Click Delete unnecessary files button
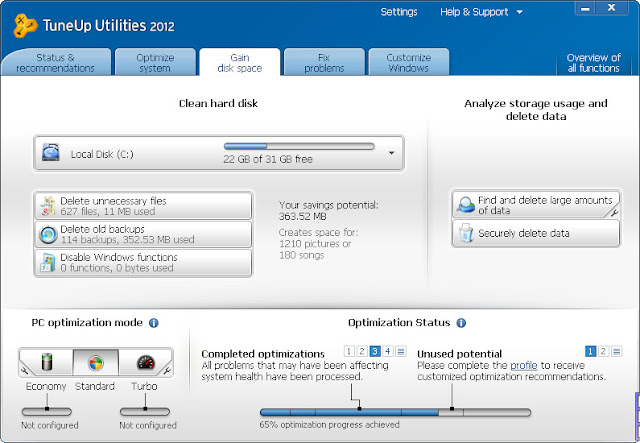Image resolution: width=640 pixels, height=443 pixels. point(143,206)
